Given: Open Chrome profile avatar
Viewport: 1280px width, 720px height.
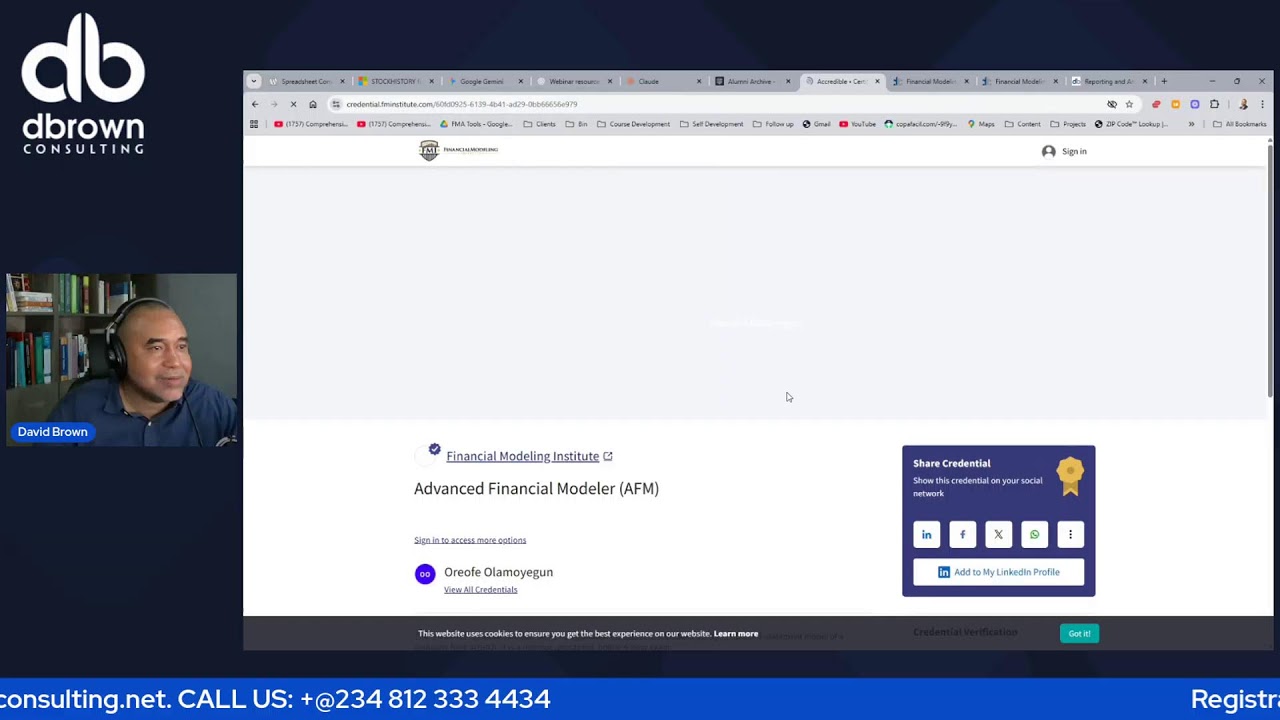Looking at the screenshot, I should pos(1243,104).
